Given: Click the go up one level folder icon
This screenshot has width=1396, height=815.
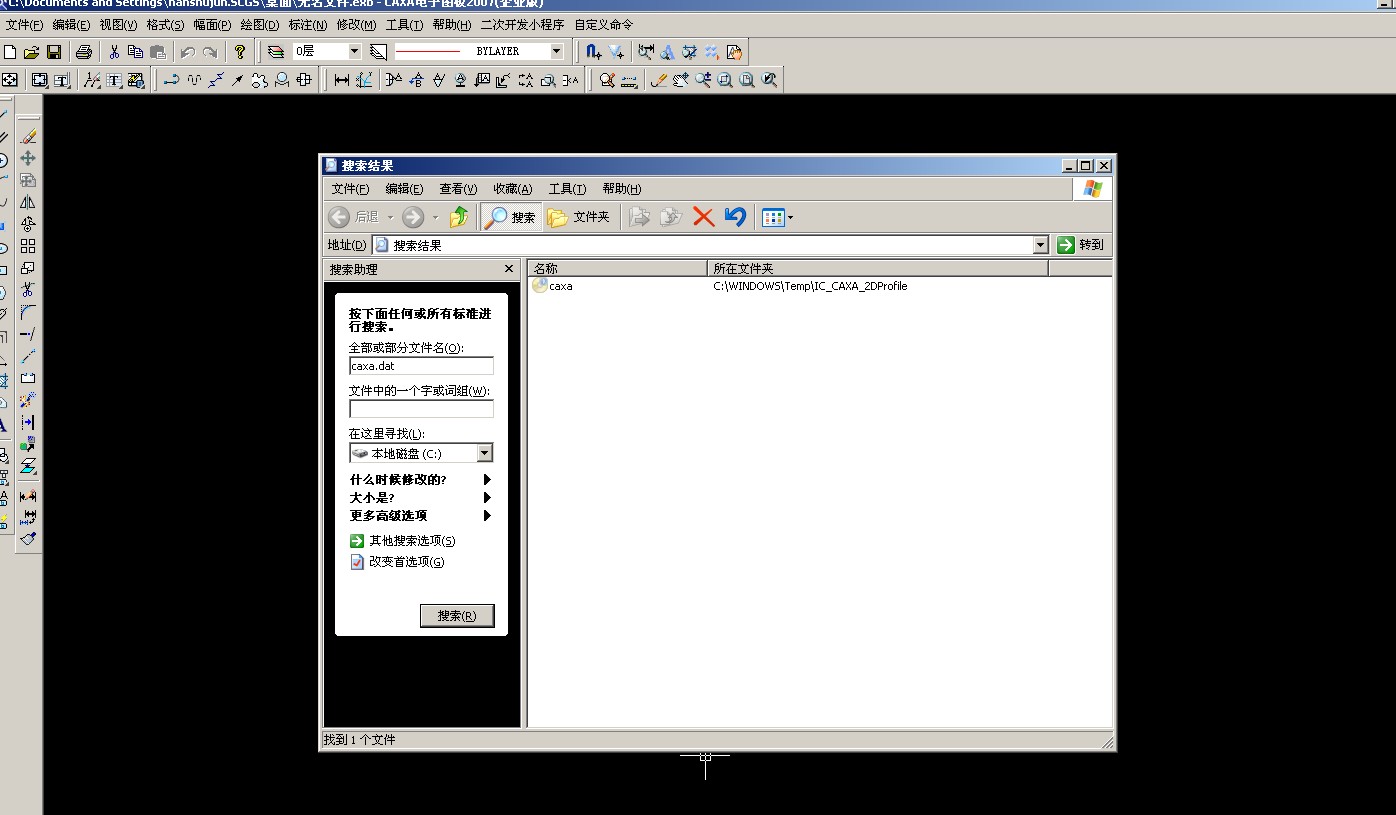Looking at the screenshot, I should 459,217.
